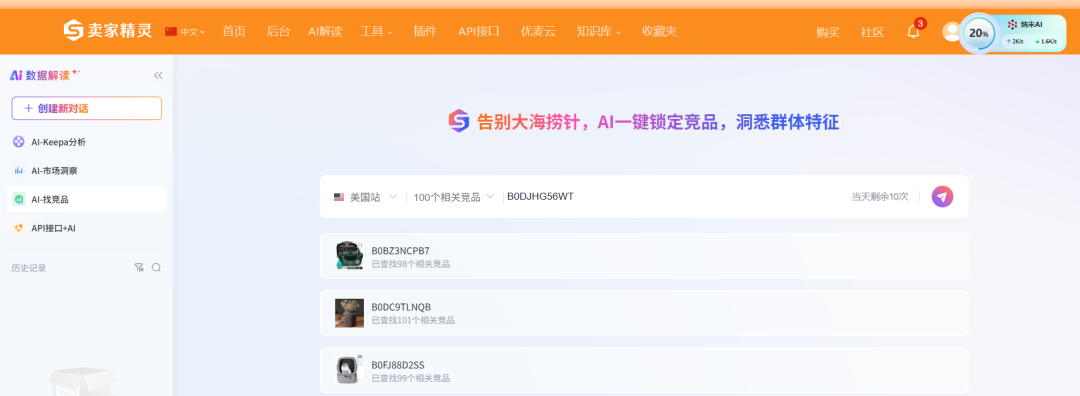This screenshot has width=1080, height=396.
Task: Open history result B0DC9TLNQB
Action: click(644, 313)
